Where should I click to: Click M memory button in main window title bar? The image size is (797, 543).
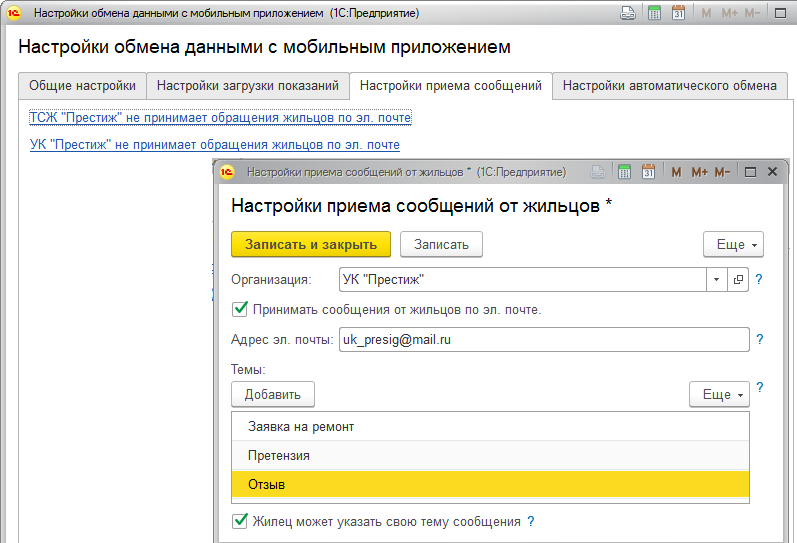tap(706, 13)
